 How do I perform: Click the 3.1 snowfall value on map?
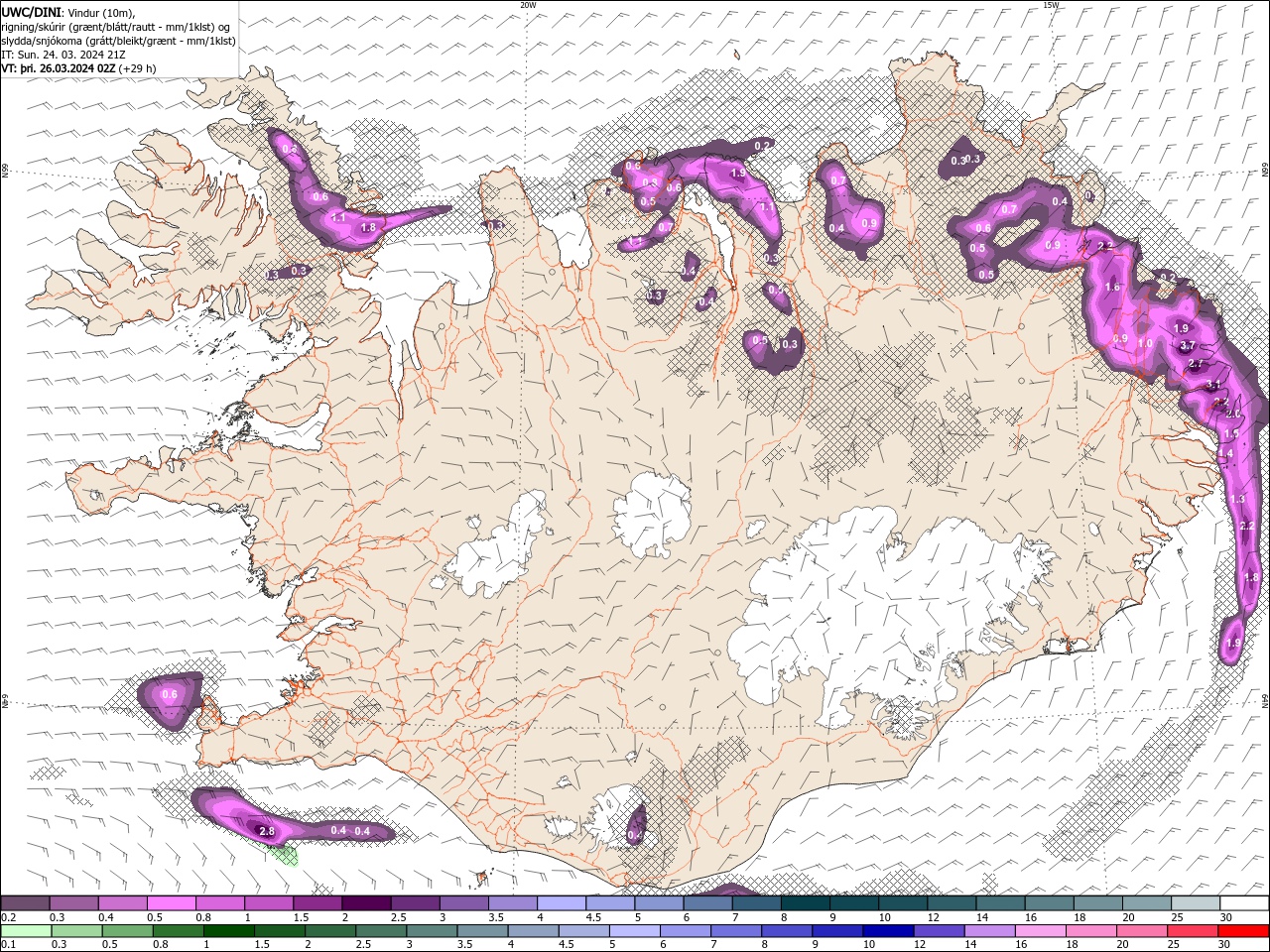[x=1212, y=385]
